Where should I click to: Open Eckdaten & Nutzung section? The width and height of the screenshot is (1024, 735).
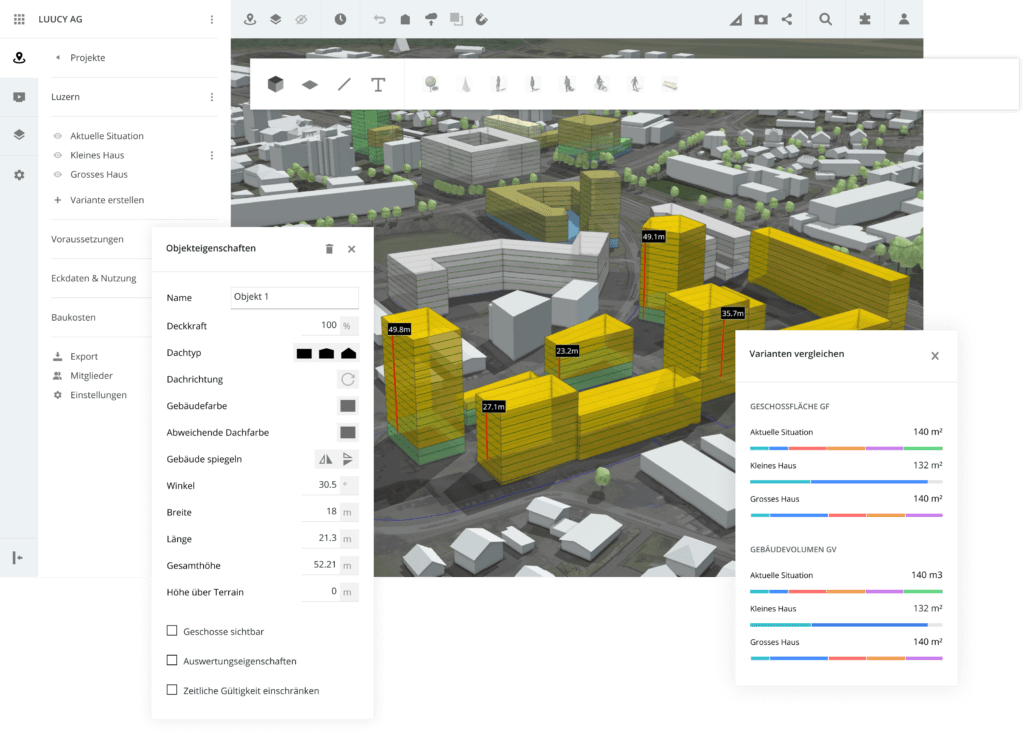tap(95, 278)
